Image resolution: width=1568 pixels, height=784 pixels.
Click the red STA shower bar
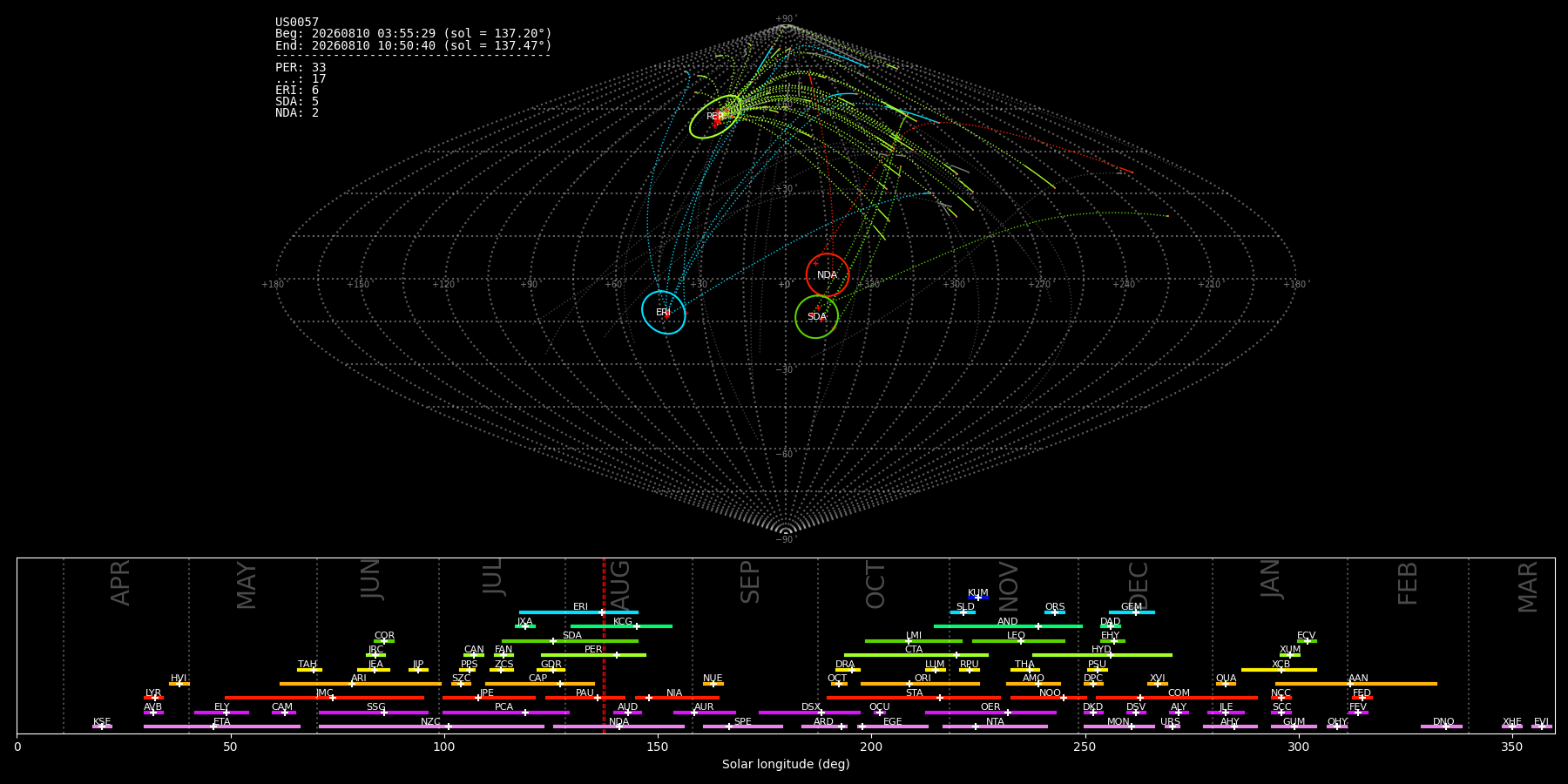(914, 698)
